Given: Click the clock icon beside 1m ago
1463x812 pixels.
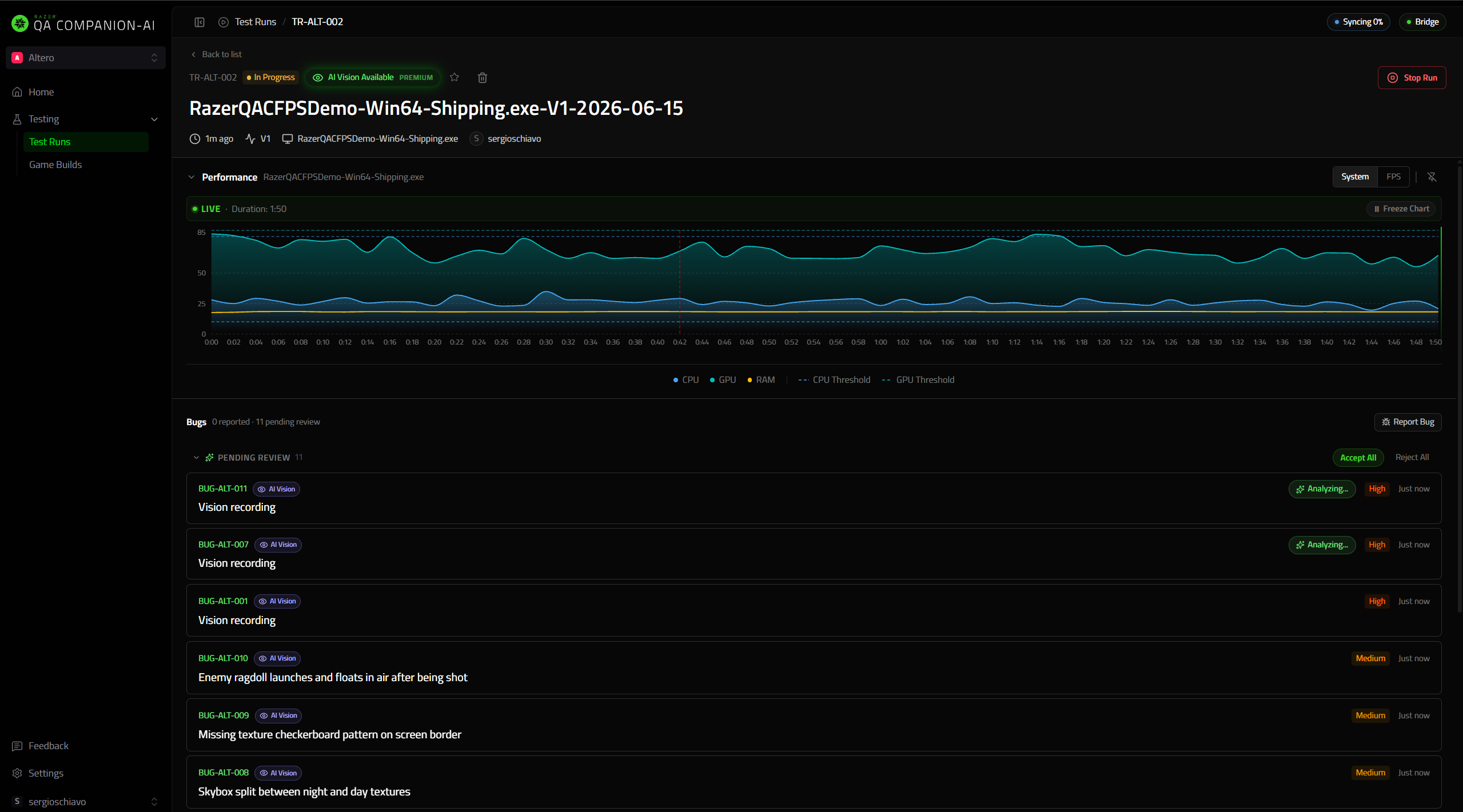Looking at the screenshot, I should 195,139.
